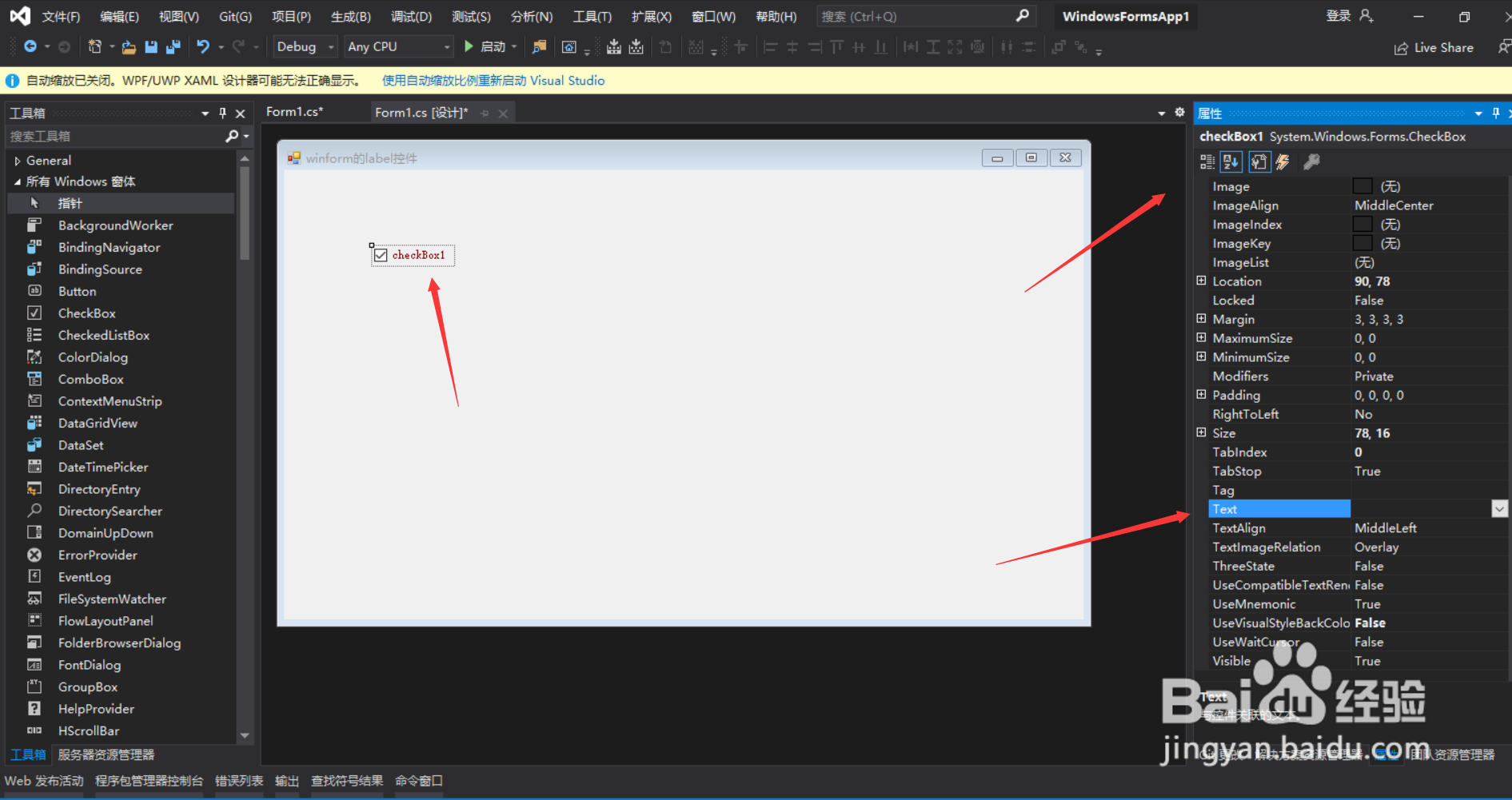This screenshot has height=800, width=1512.
Task: Select the DataGridView control in toolbox
Action: pyautogui.click(x=98, y=424)
